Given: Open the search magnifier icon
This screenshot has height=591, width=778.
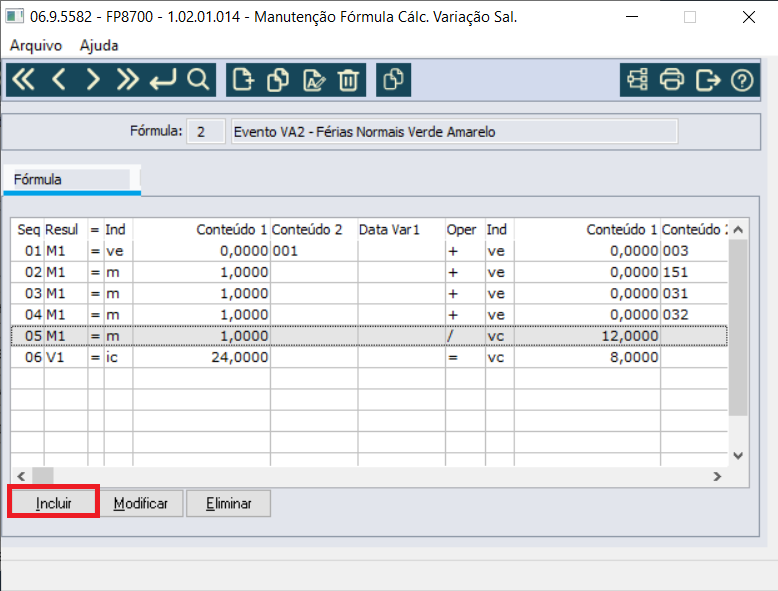Looking at the screenshot, I should tap(198, 79).
